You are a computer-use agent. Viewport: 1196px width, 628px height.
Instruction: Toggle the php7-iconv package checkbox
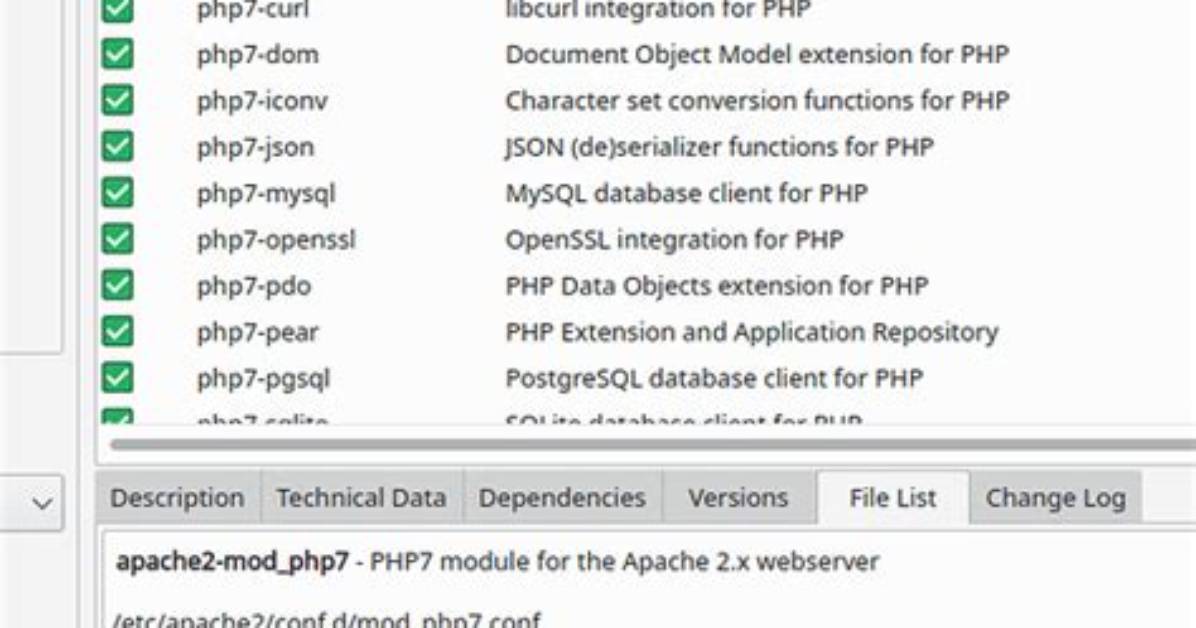coord(117,101)
